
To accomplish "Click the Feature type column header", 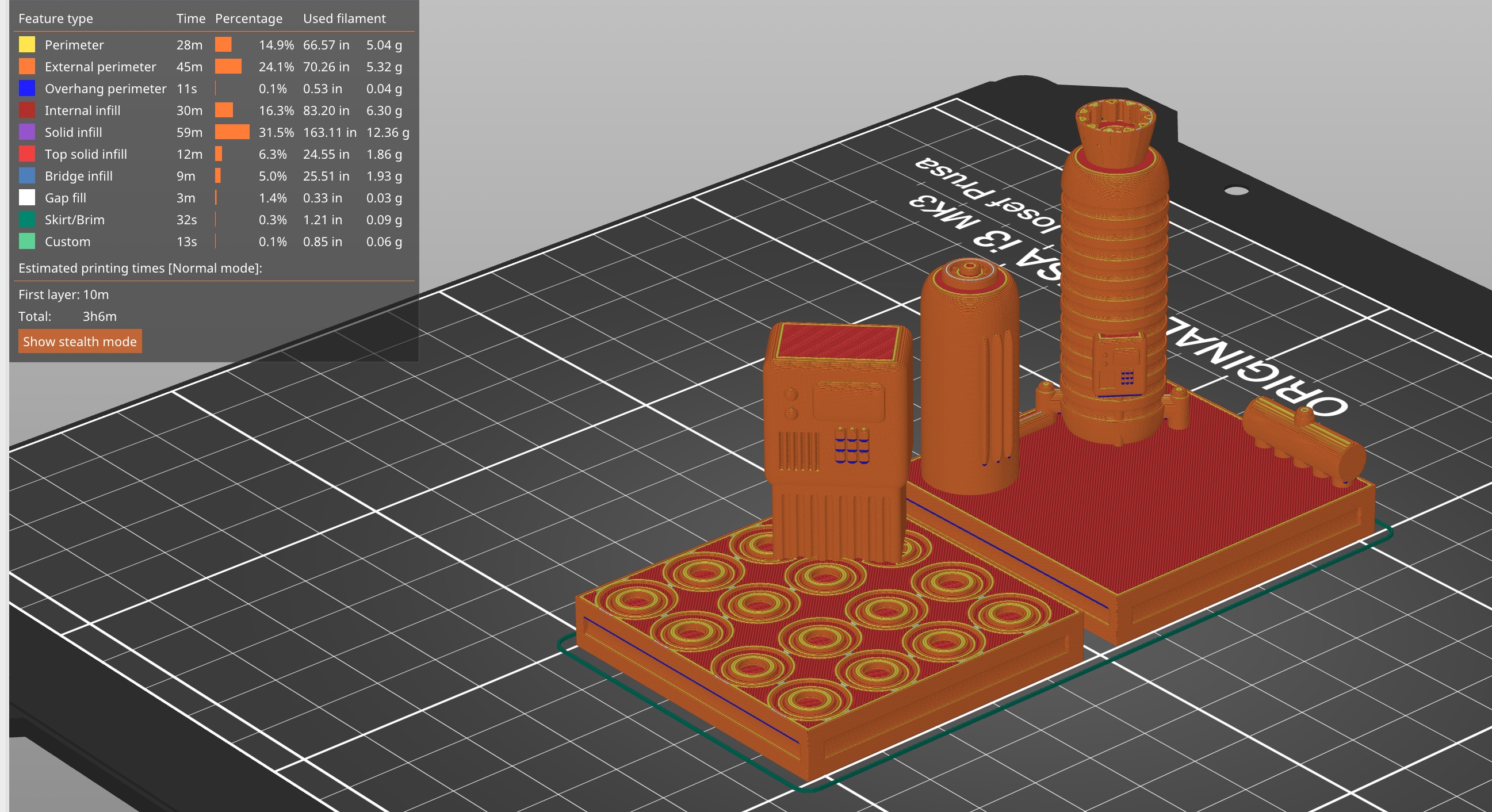I will (56, 18).
